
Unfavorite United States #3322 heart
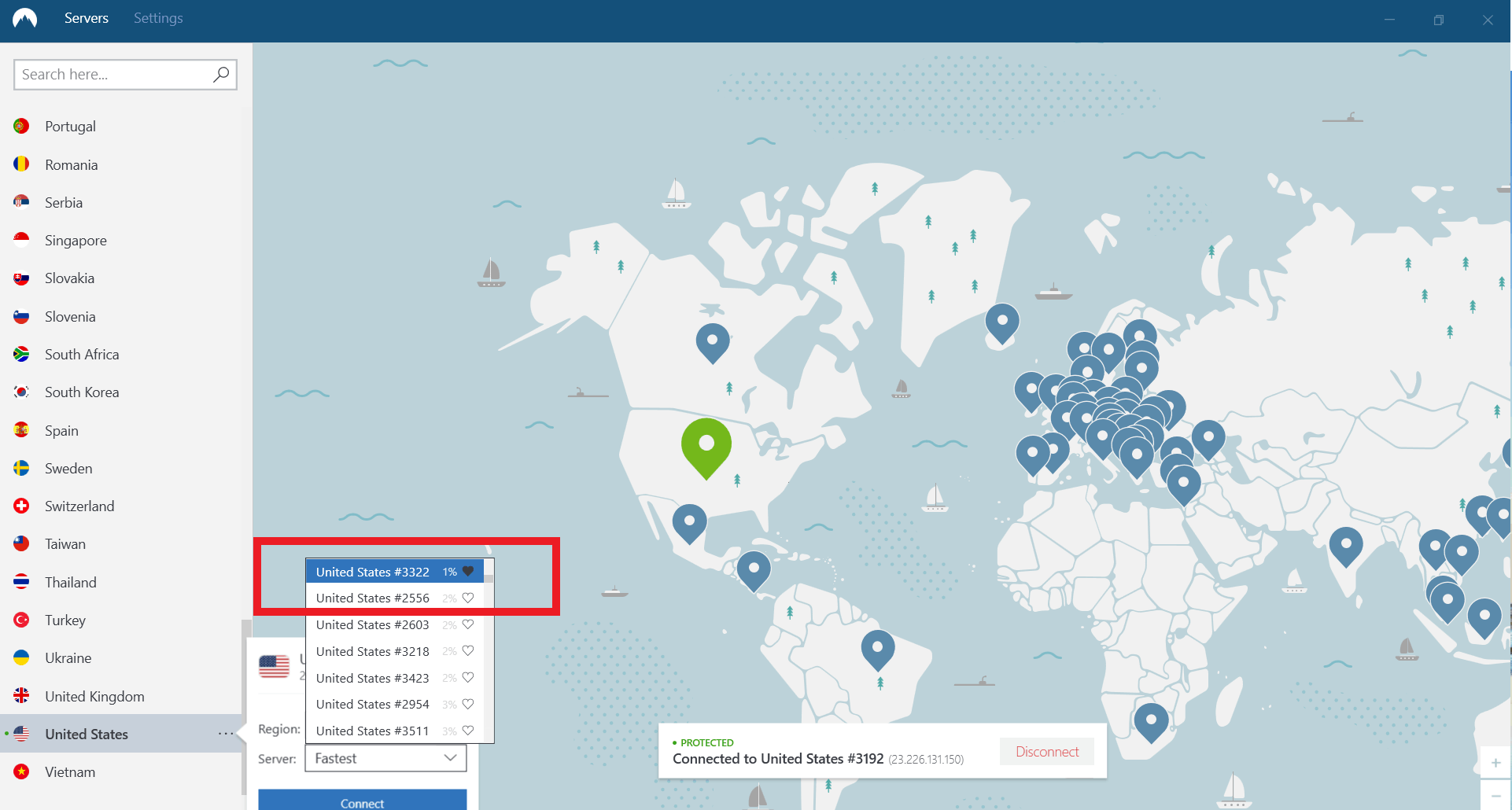468,572
